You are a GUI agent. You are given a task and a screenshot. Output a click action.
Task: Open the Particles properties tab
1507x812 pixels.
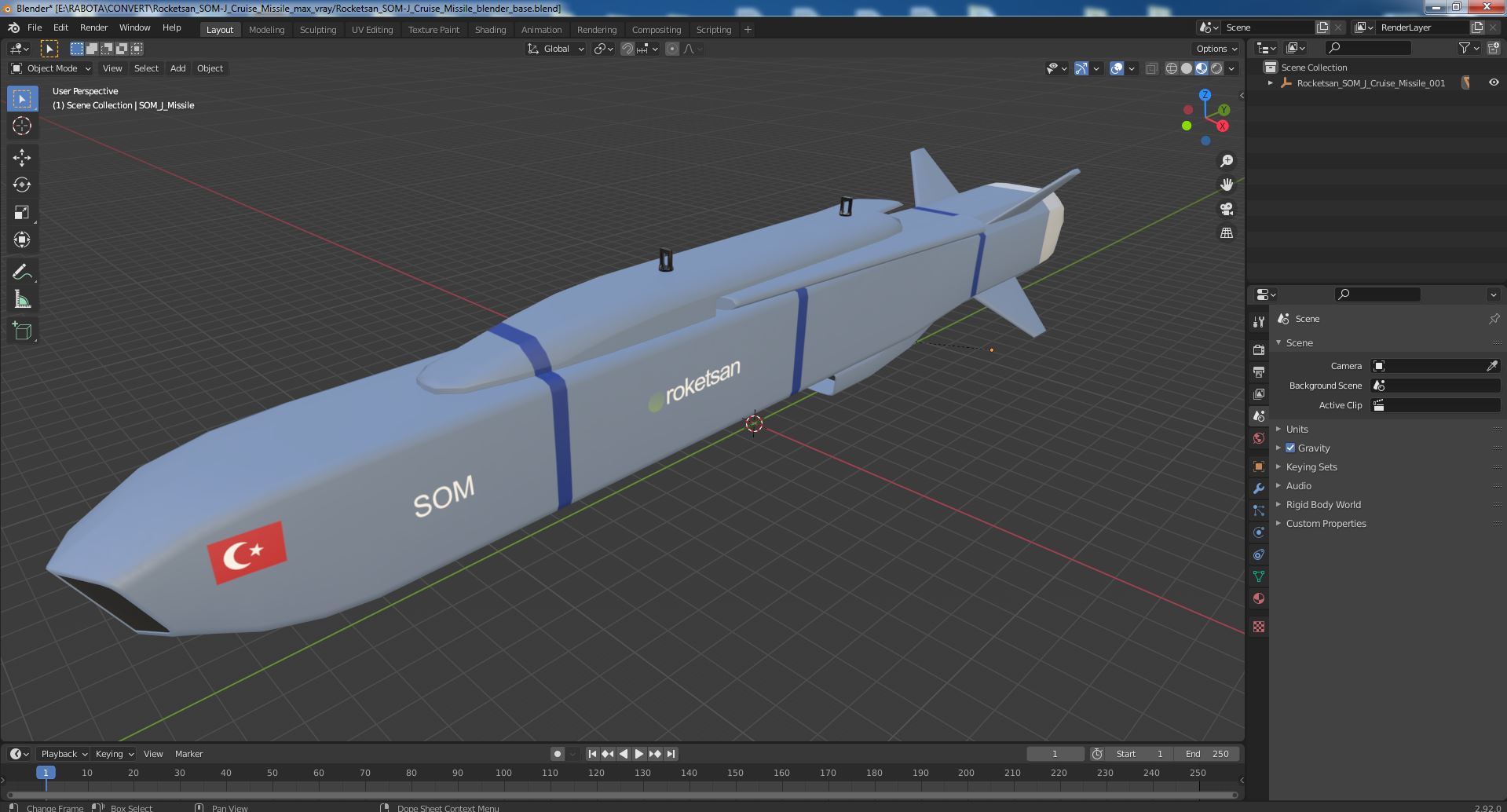pos(1259,510)
